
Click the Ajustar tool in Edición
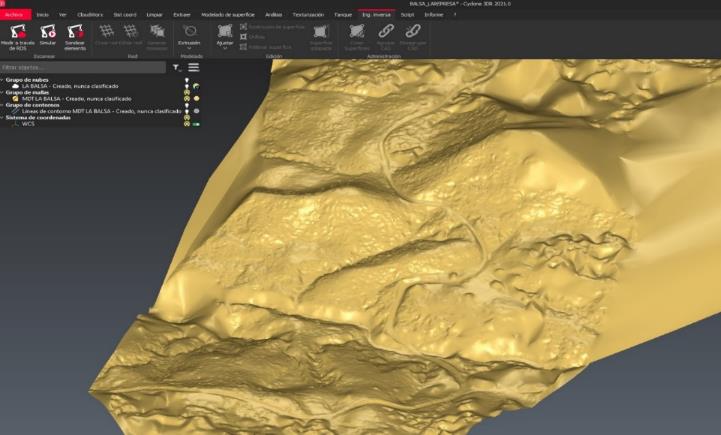(x=224, y=33)
